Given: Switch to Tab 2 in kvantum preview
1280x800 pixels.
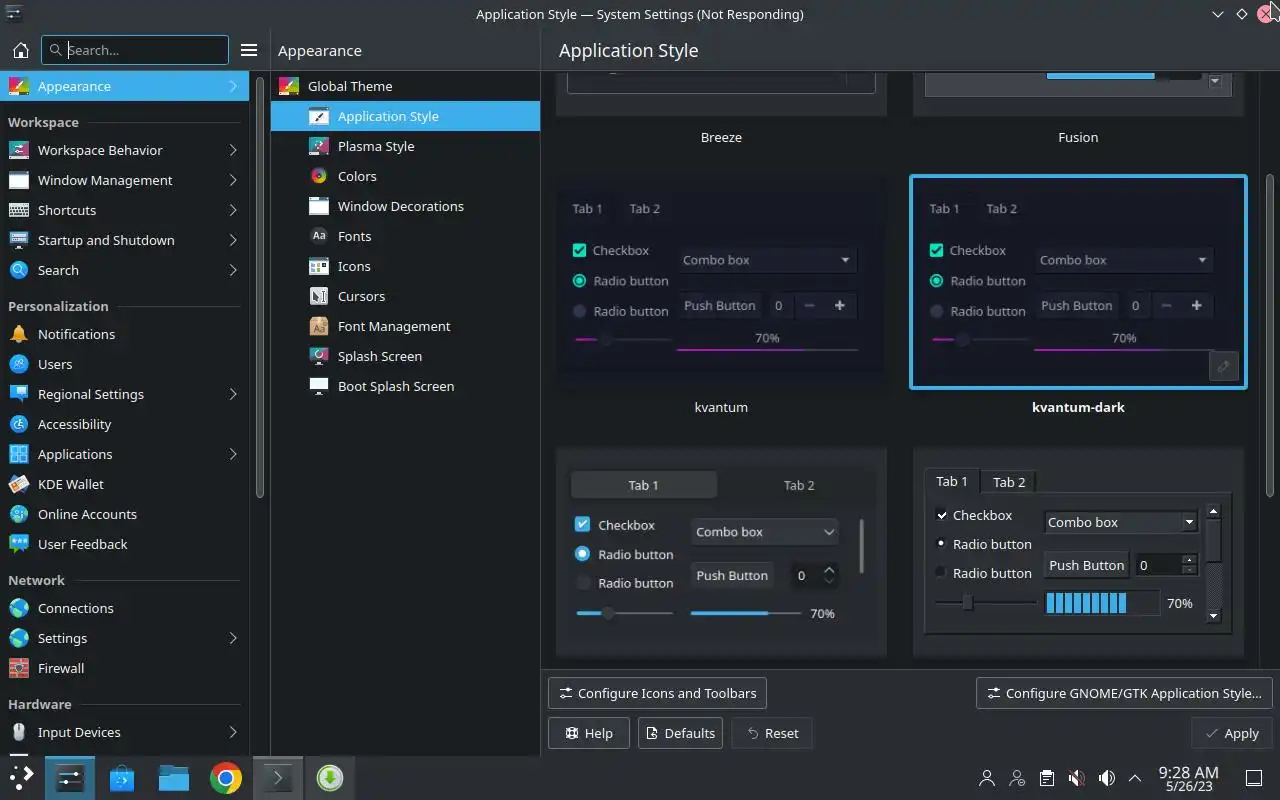Looking at the screenshot, I should pos(645,209).
